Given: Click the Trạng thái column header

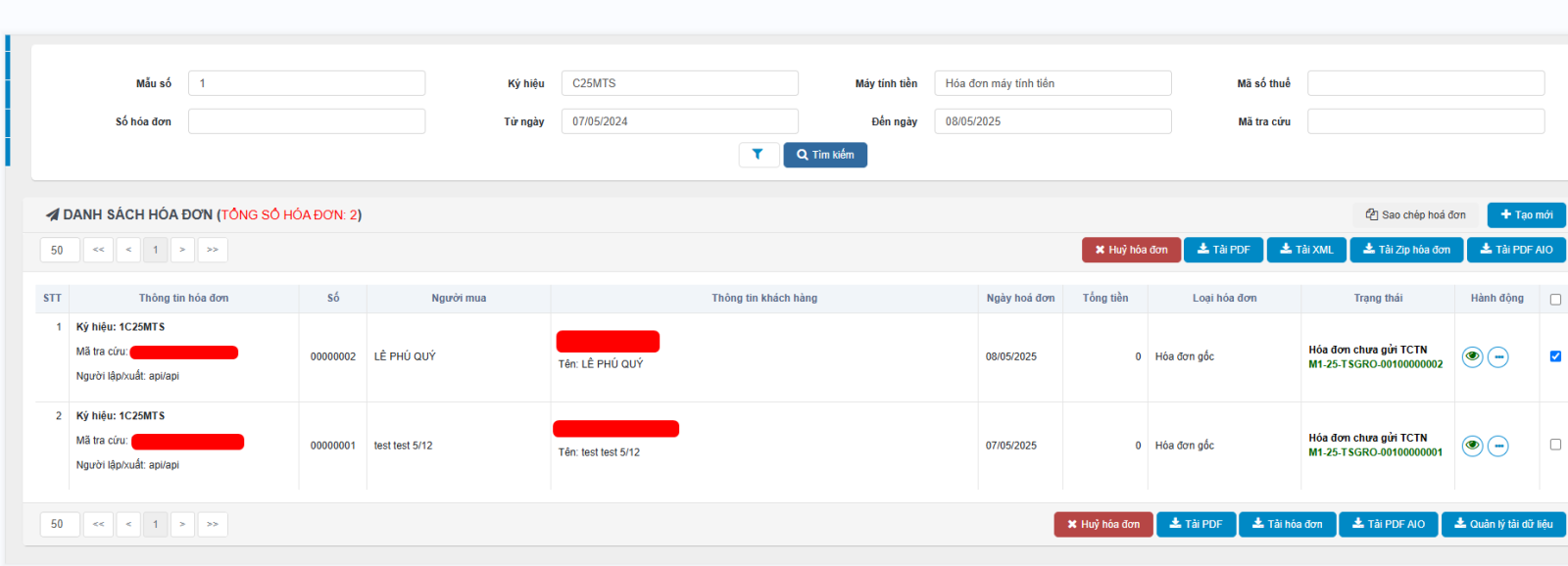Looking at the screenshot, I should (1378, 298).
